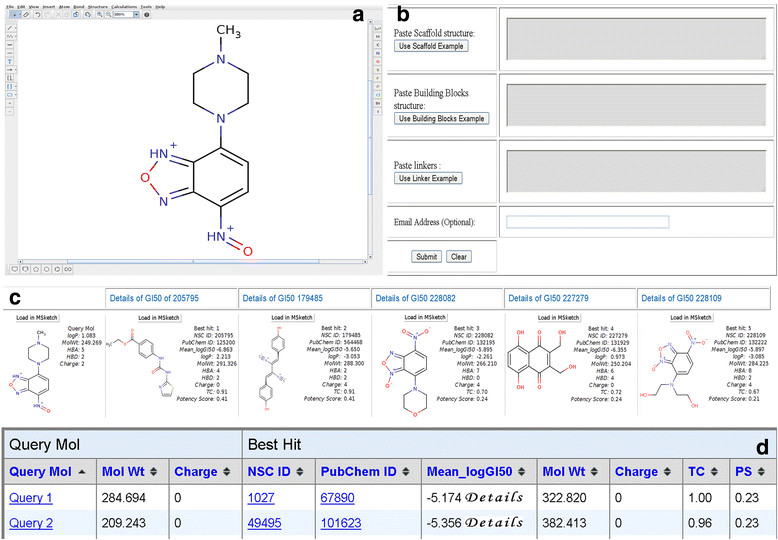
Task: Click the Help question mark icon
Action: [x=148, y=16]
